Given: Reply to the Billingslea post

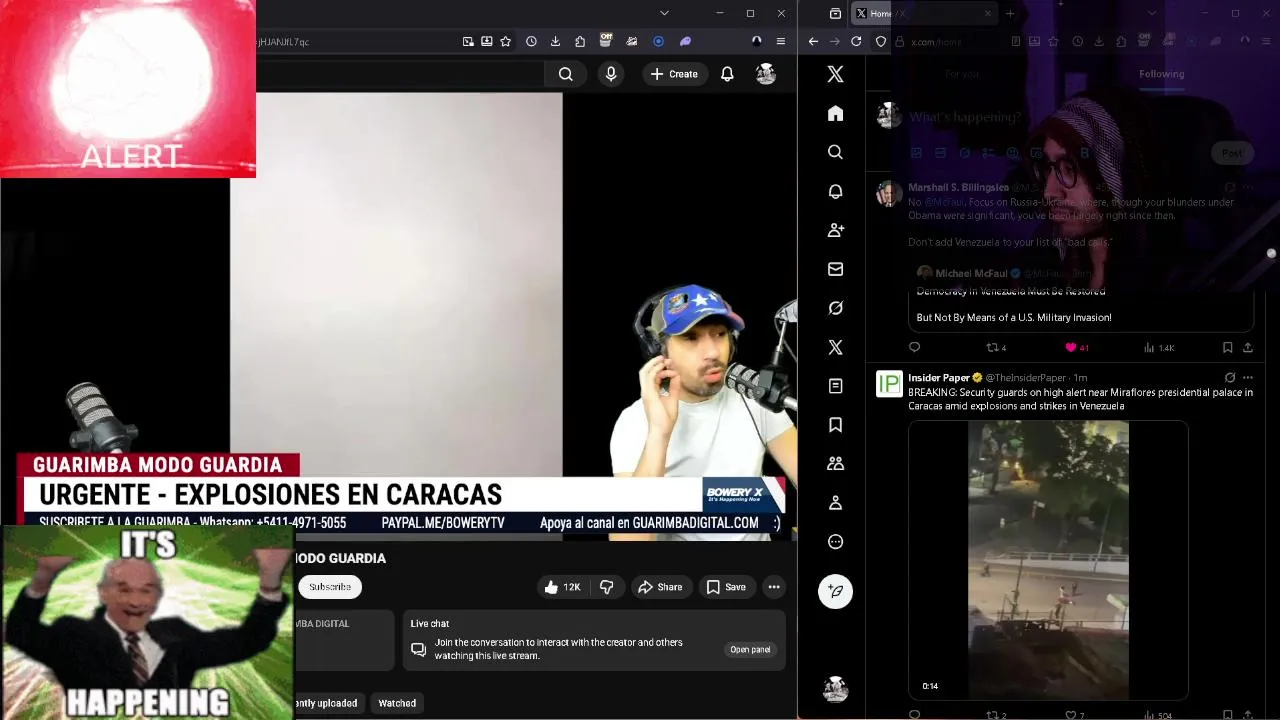Looking at the screenshot, I should (914, 348).
